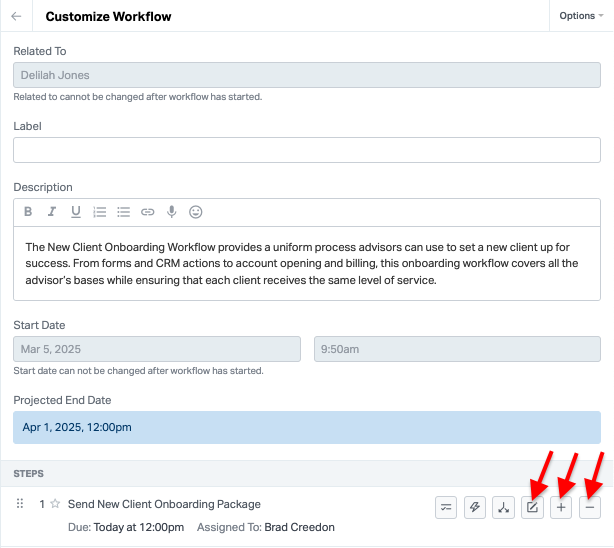Click the Projected End Date field

click(x=306, y=427)
